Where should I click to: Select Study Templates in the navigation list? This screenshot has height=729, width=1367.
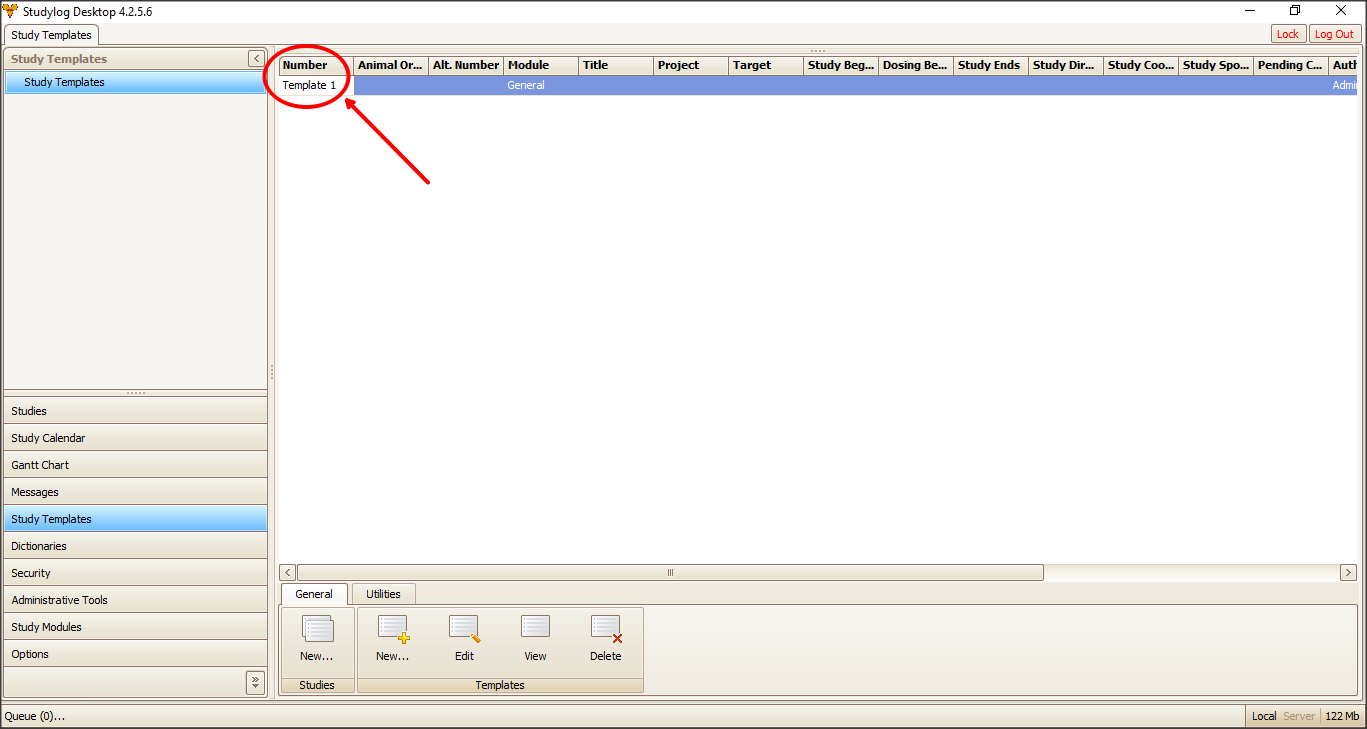tap(136, 519)
